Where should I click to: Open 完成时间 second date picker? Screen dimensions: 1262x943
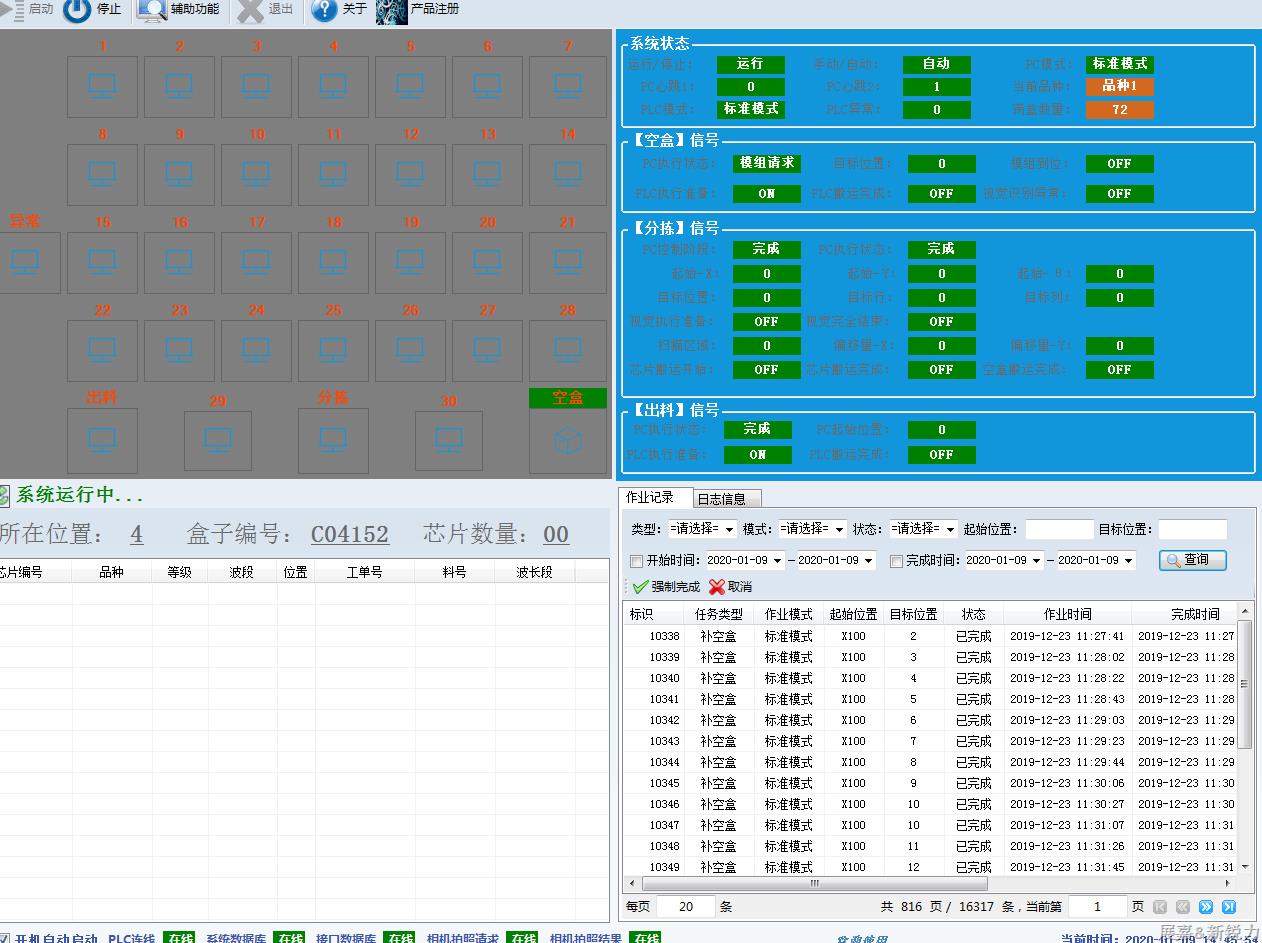point(1096,561)
